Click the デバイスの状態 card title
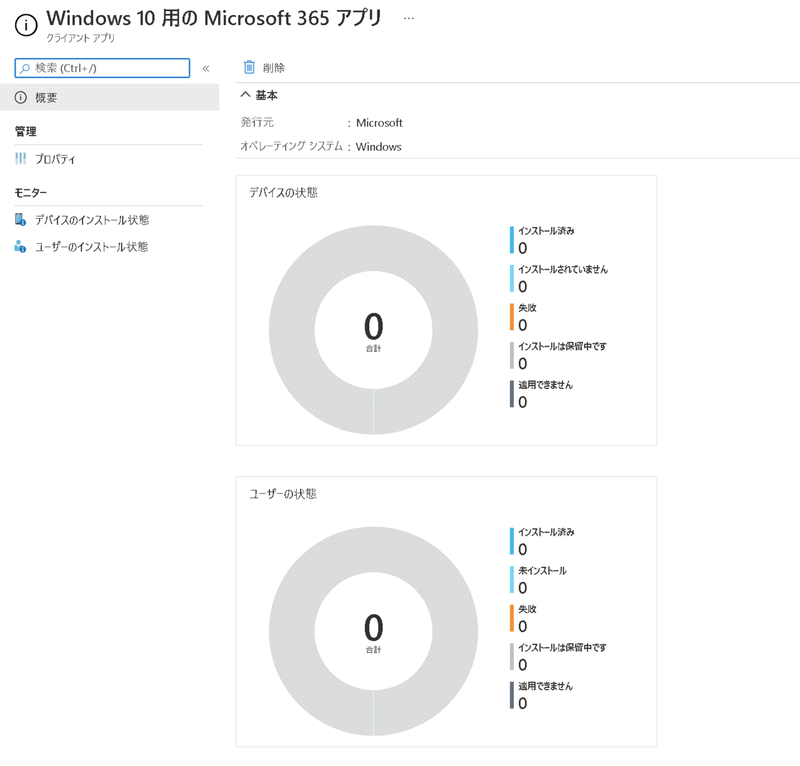This screenshot has width=800, height=766. 283,192
